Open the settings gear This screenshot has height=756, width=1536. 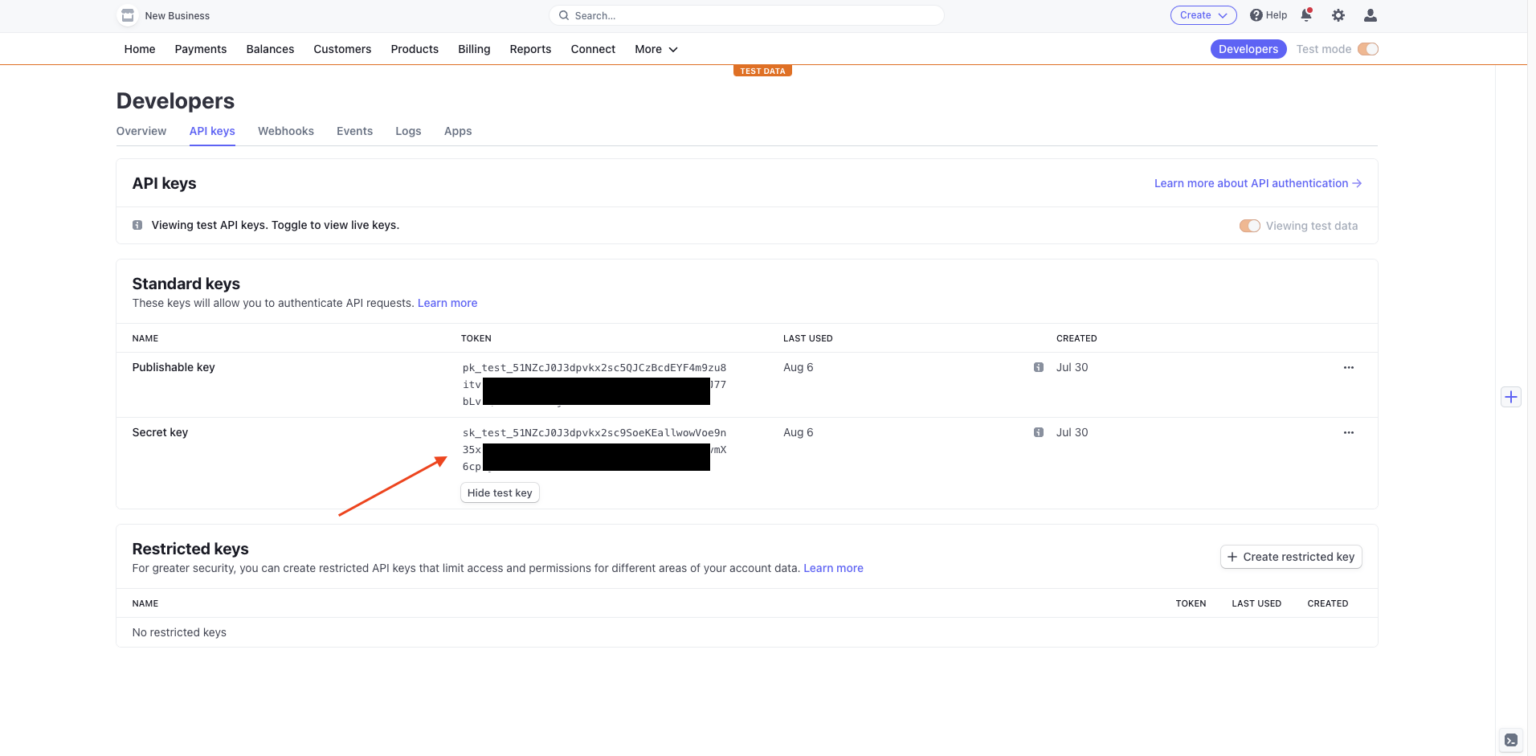click(1338, 15)
